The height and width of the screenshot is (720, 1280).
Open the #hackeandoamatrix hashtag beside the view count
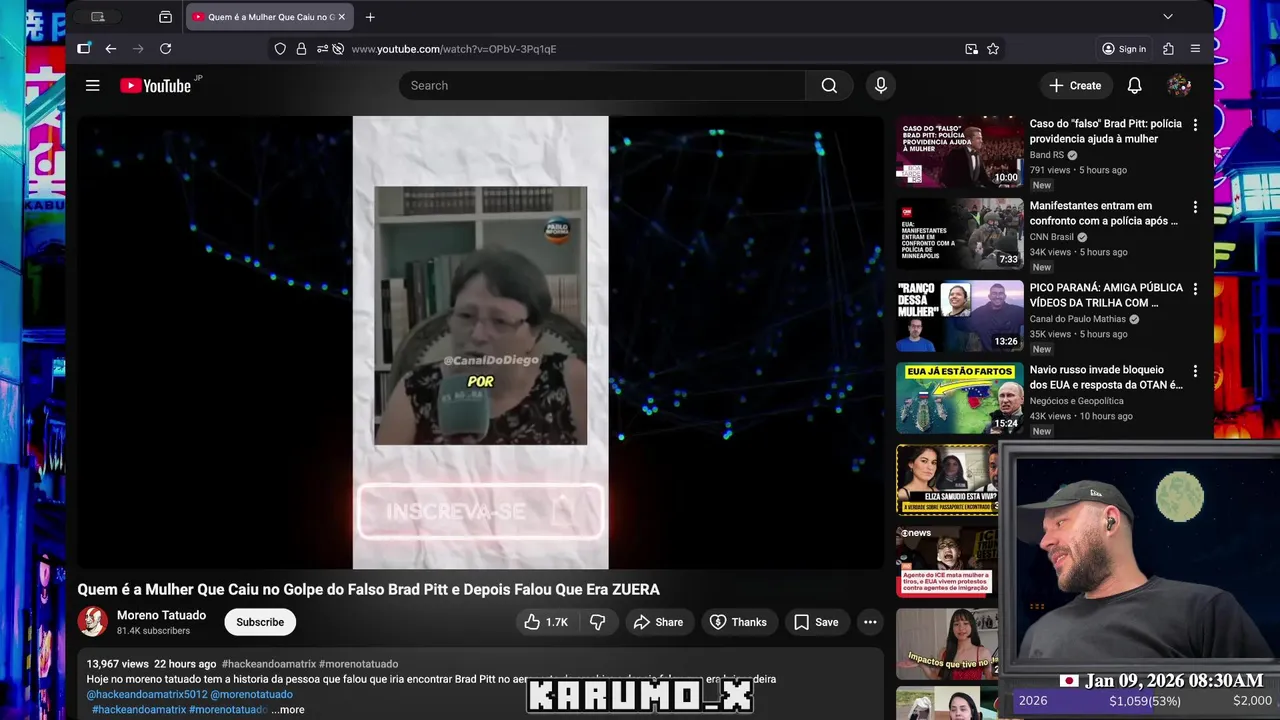coord(267,664)
